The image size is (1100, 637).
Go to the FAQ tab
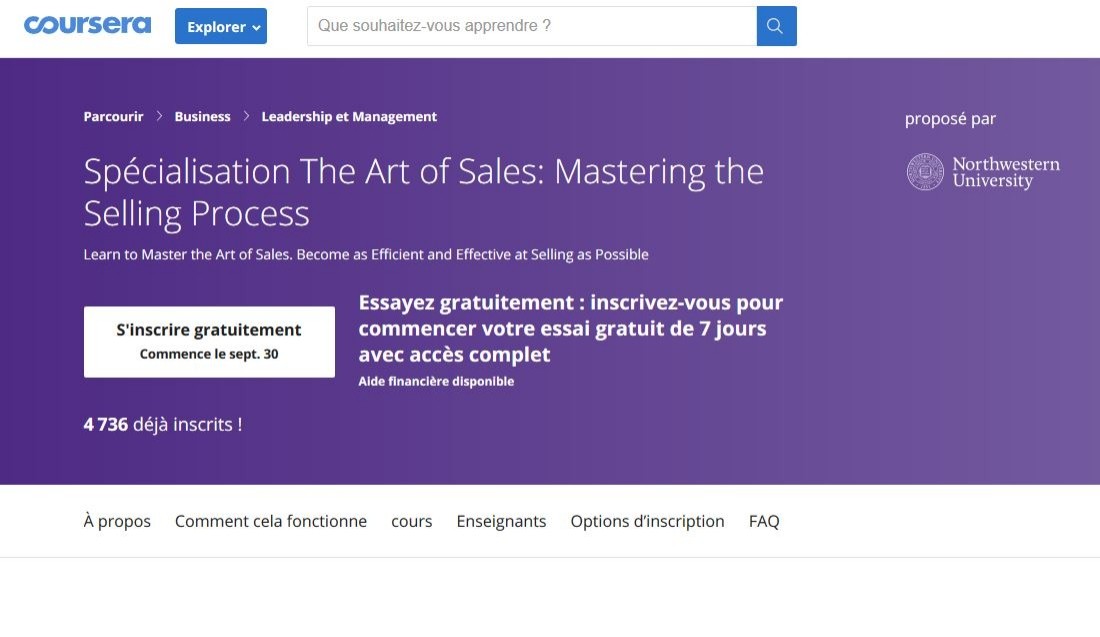pos(764,521)
